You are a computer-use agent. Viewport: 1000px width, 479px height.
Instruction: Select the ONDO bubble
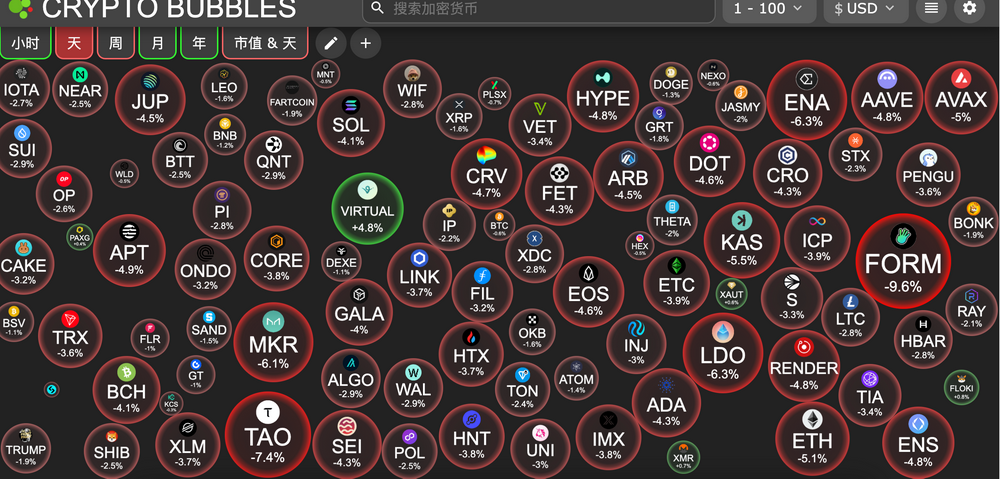(x=205, y=270)
